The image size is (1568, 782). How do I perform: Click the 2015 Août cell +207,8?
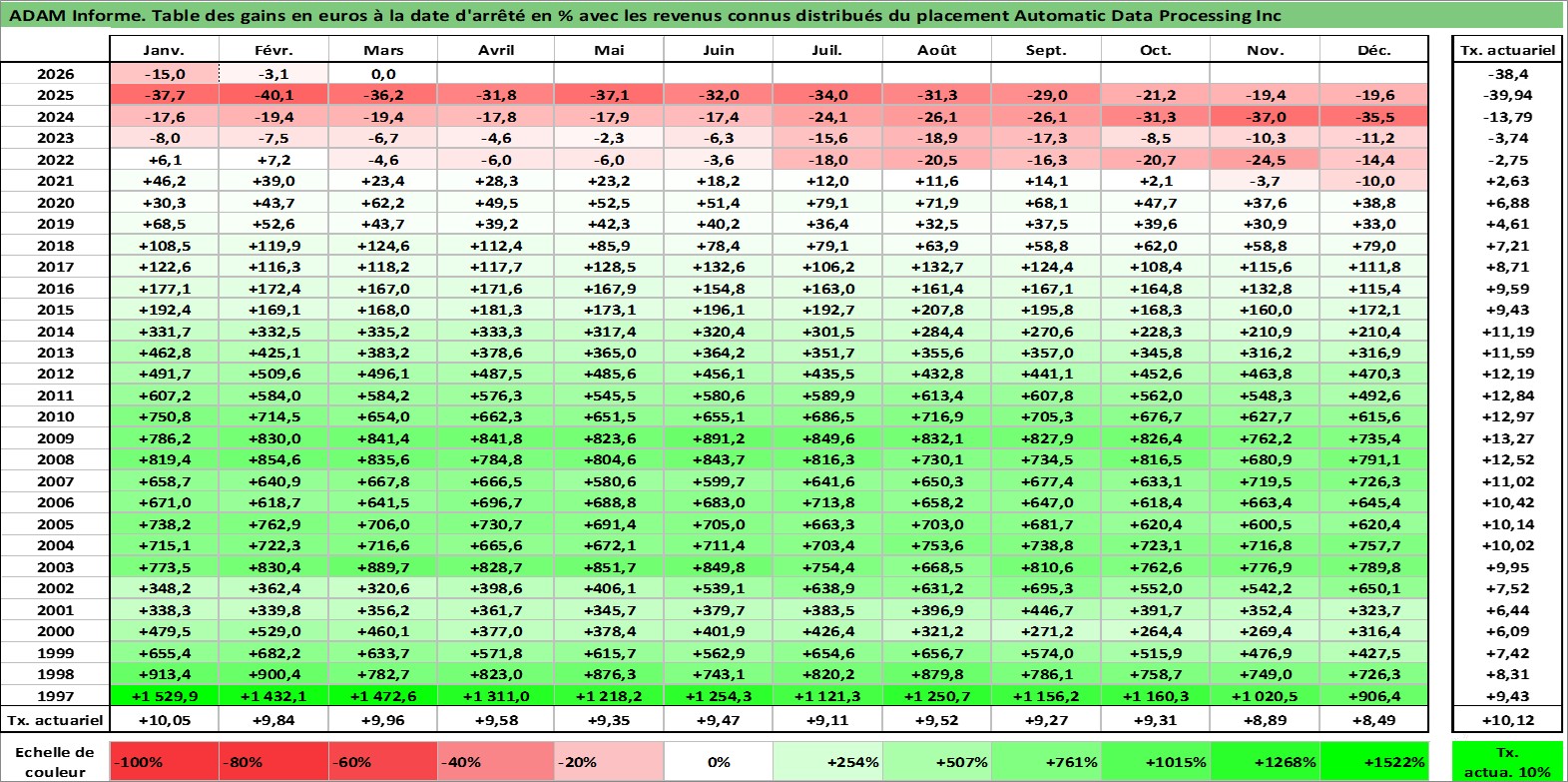[937, 310]
